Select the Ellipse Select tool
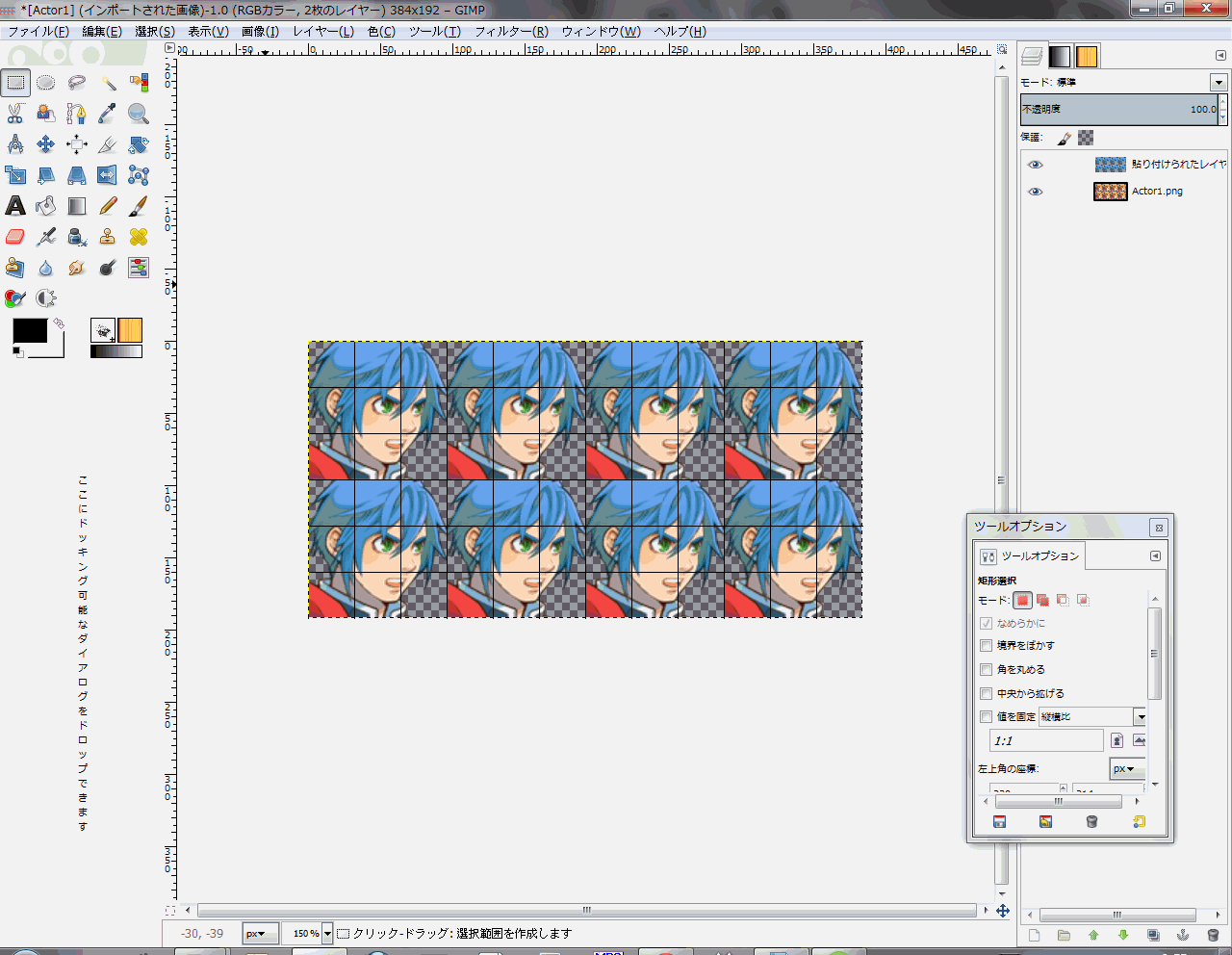Image resolution: width=1232 pixels, height=955 pixels. click(x=46, y=83)
